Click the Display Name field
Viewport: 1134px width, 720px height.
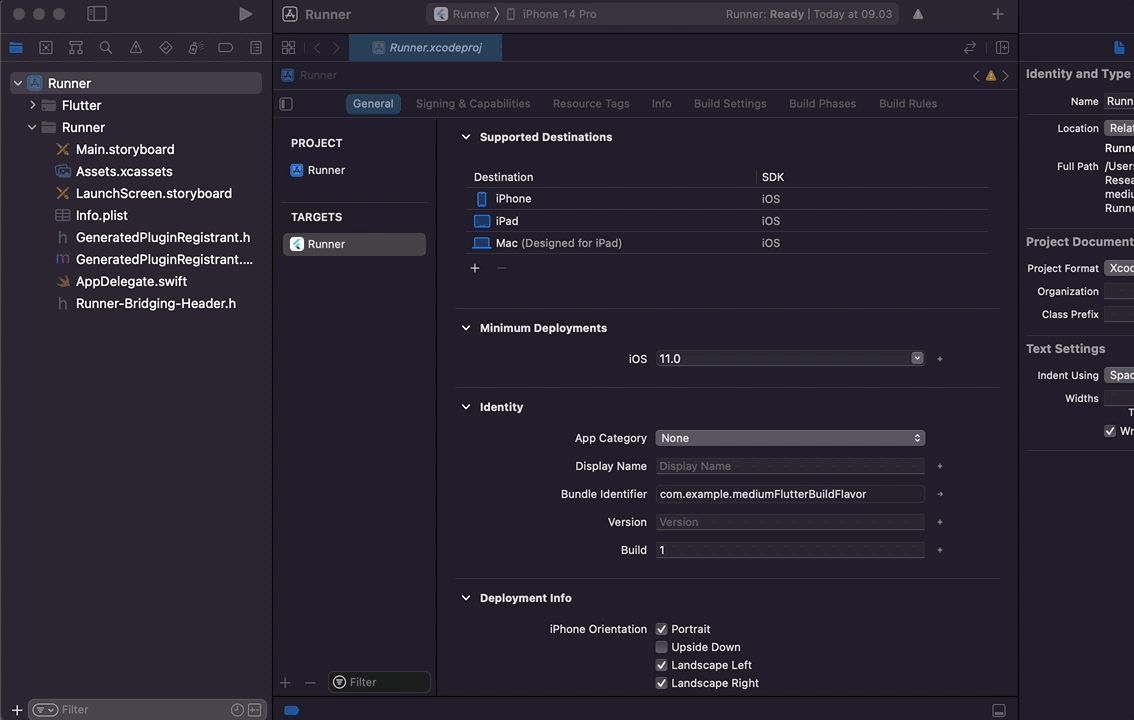tap(790, 466)
